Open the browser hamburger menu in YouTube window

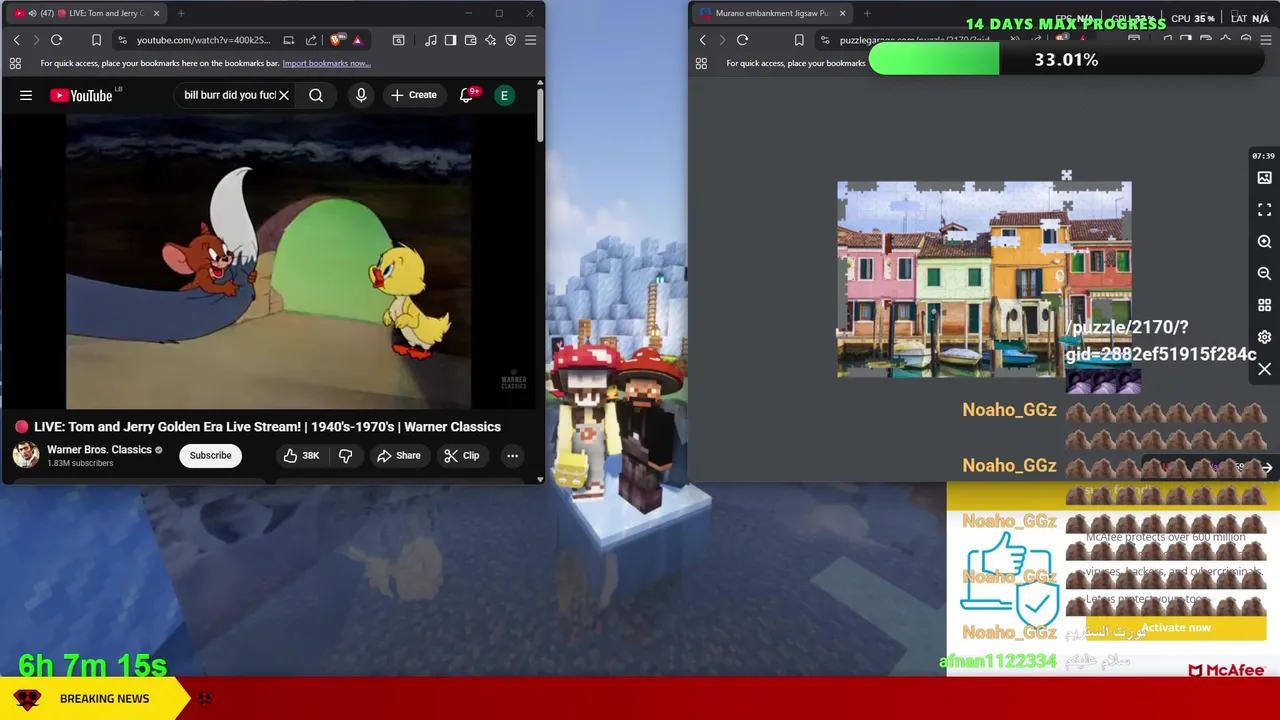pyautogui.click(x=530, y=40)
